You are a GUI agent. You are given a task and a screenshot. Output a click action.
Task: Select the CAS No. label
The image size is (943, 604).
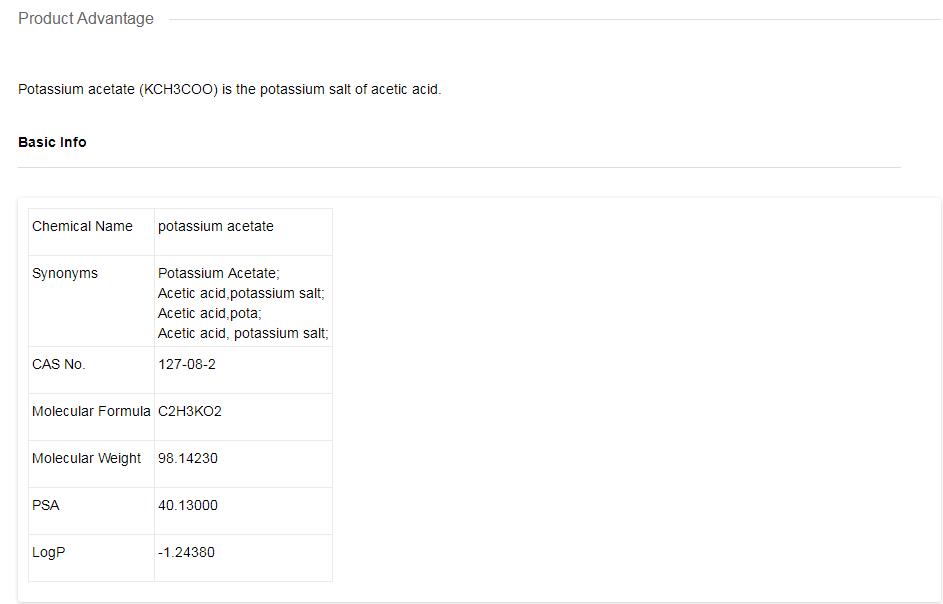click(59, 364)
